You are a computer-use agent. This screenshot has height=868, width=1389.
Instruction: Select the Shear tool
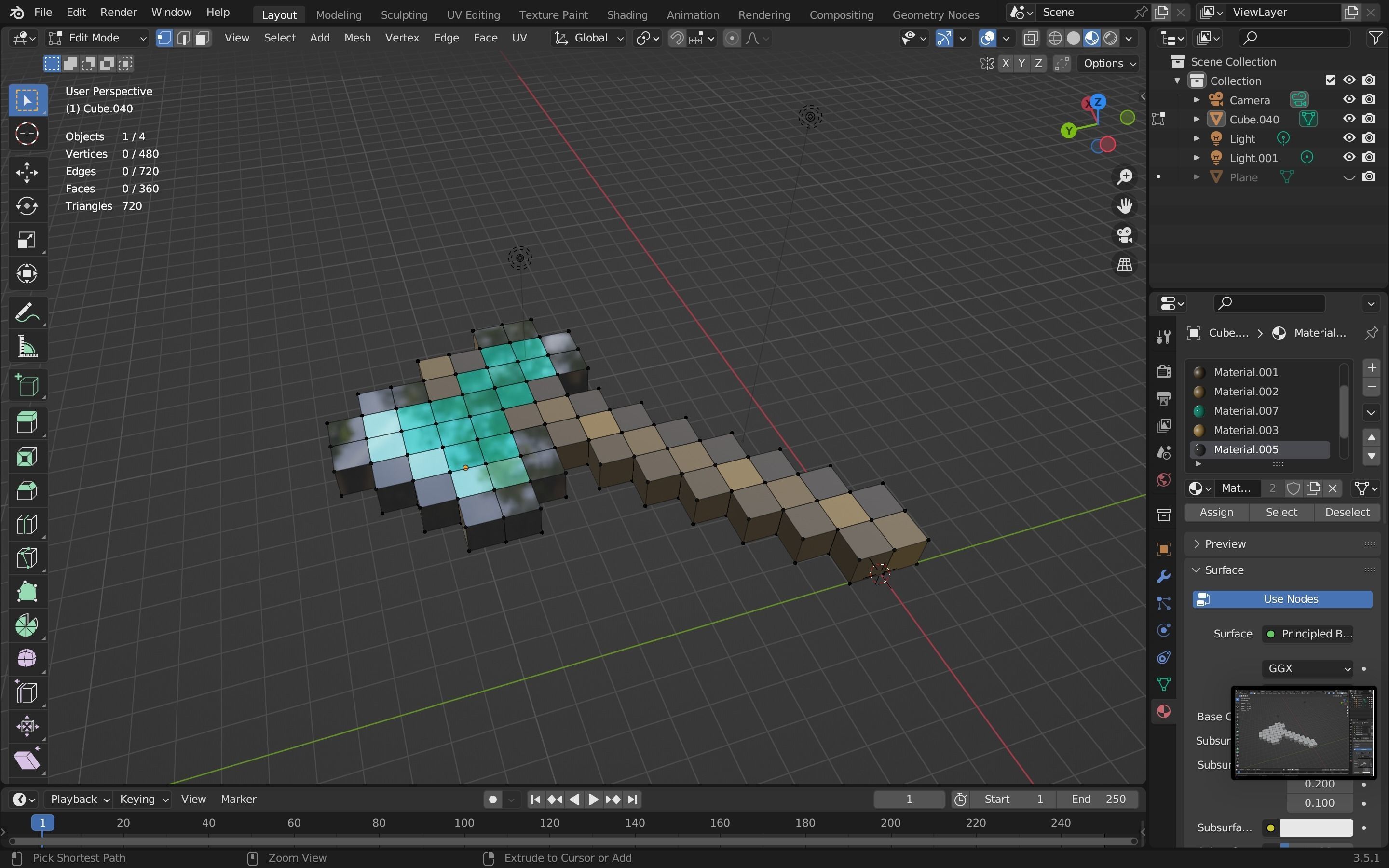[27, 760]
